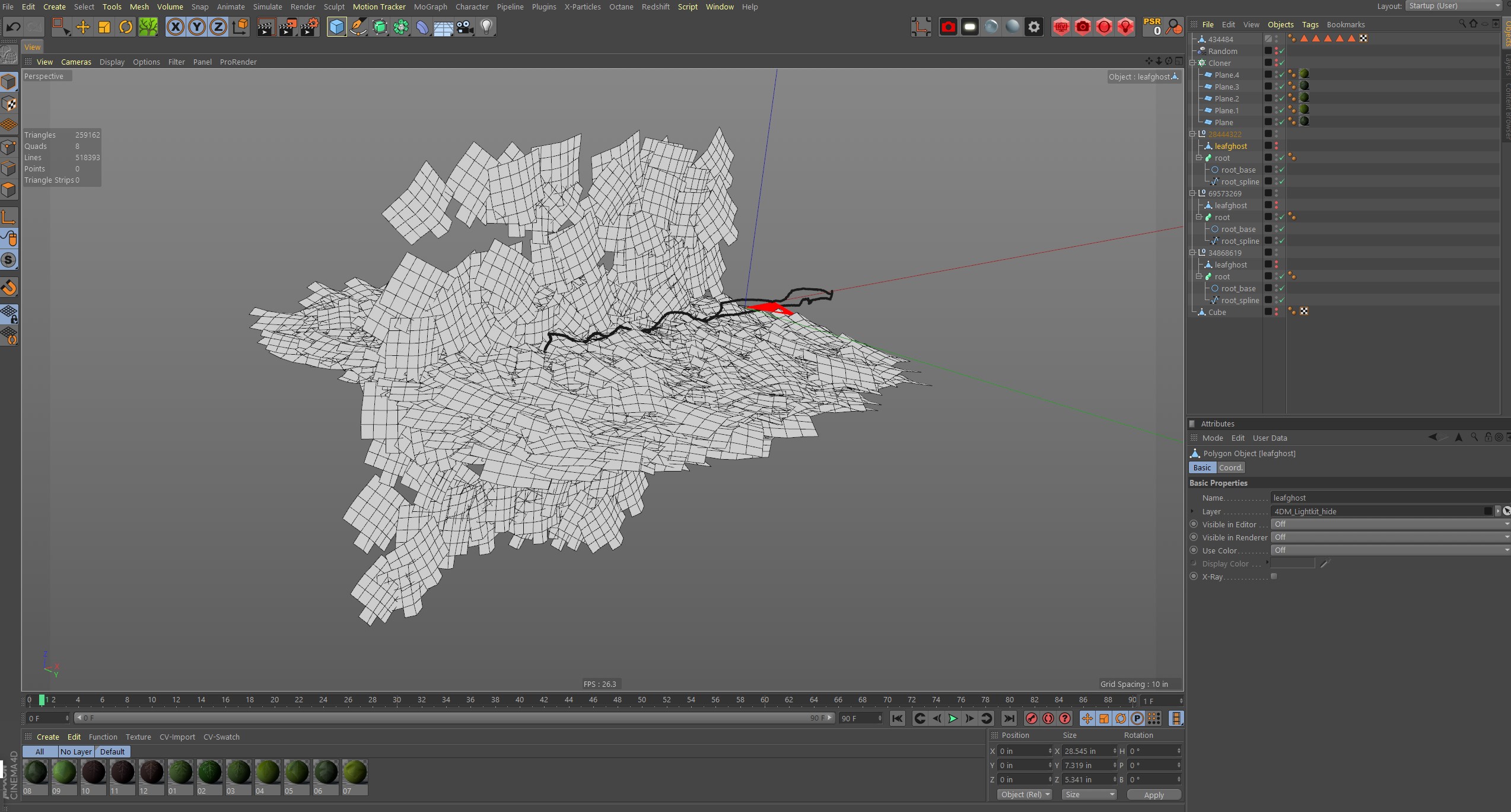The height and width of the screenshot is (812, 1511).
Task: Toggle the X-Ray checkbox
Action: click(1273, 577)
